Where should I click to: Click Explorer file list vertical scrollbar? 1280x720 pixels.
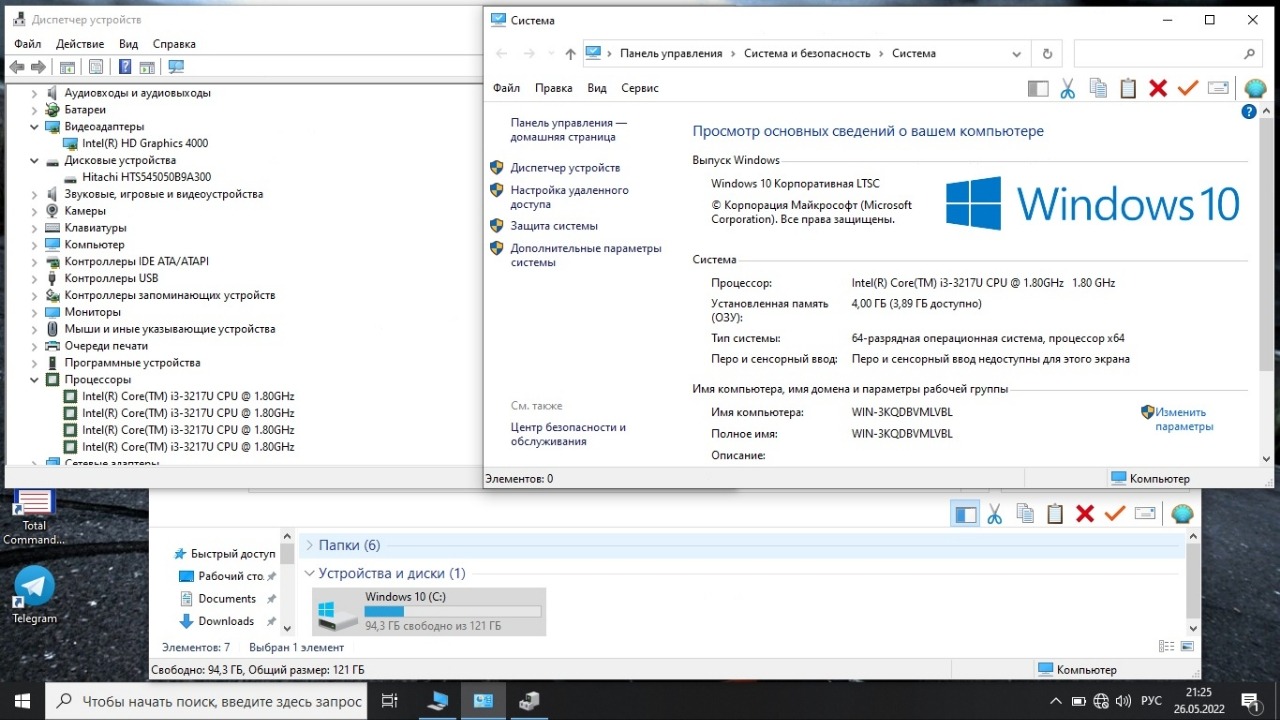pos(1192,583)
